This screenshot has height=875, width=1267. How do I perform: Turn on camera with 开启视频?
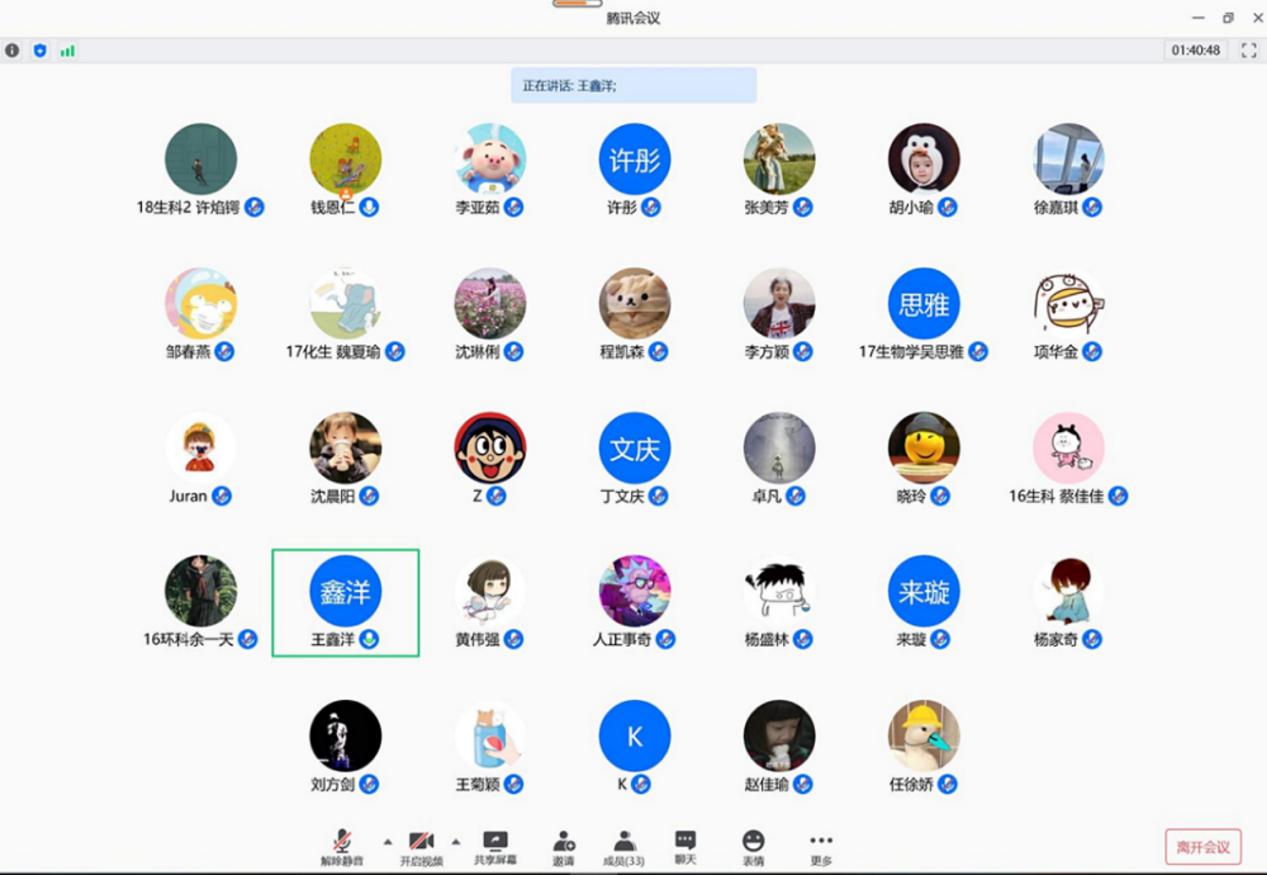[x=421, y=846]
